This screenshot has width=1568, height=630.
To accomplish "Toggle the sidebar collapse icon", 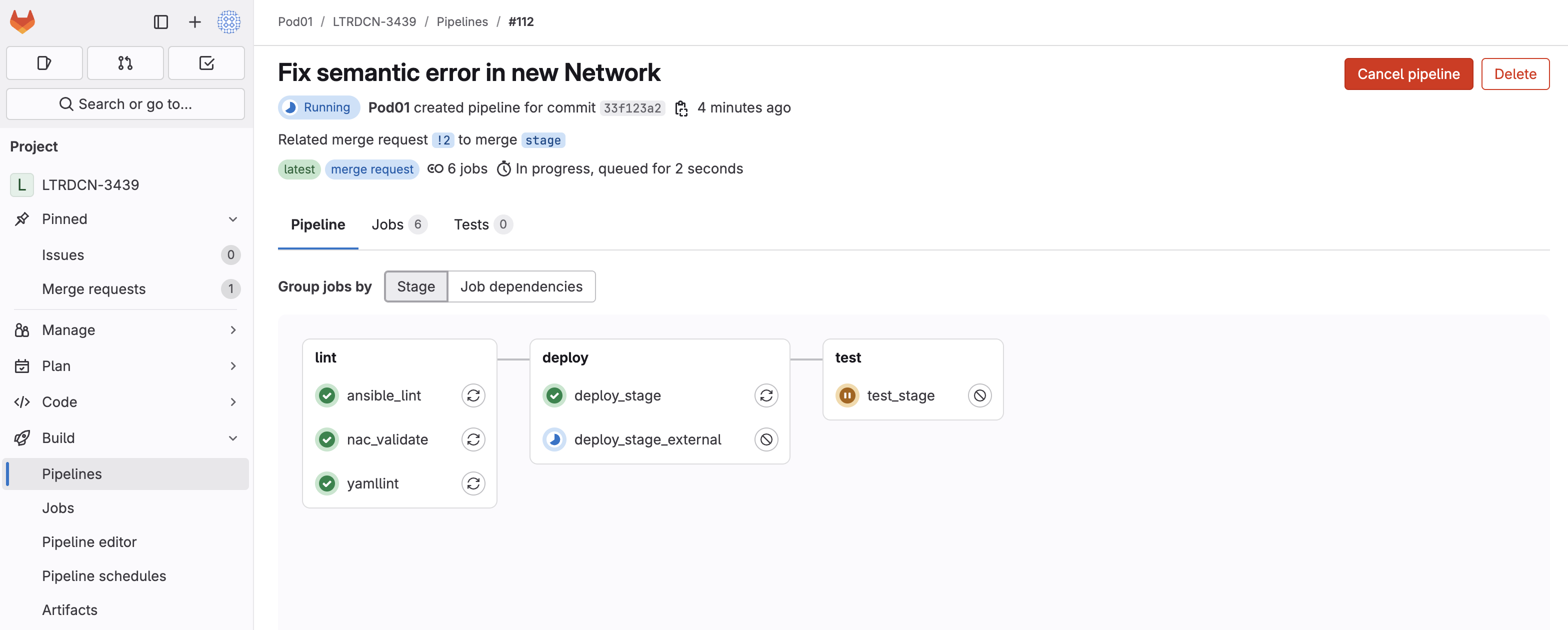I will pyautogui.click(x=160, y=22).
